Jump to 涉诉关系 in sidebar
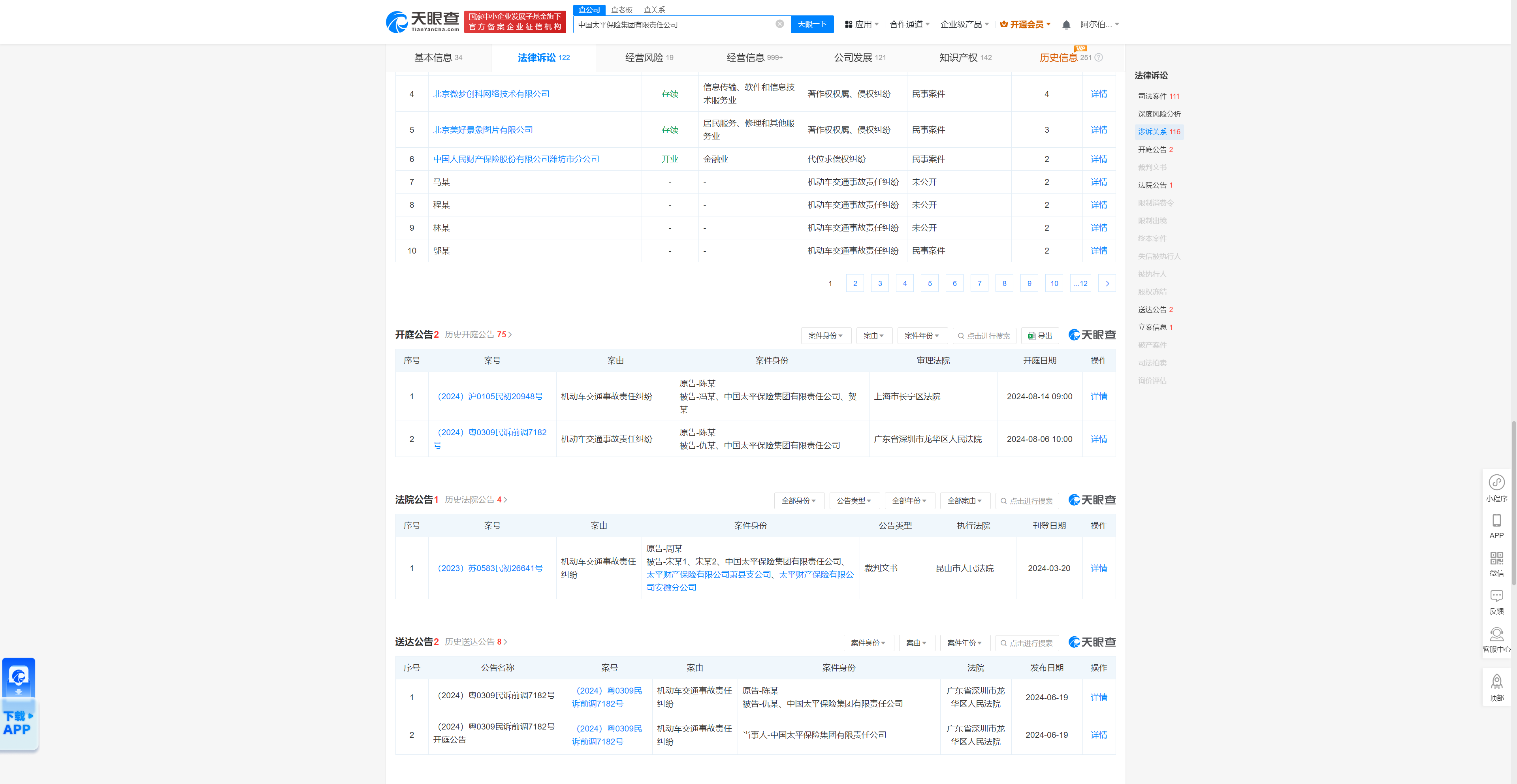The width and height of the screenshot is (1517, 784). point(1159,132)
